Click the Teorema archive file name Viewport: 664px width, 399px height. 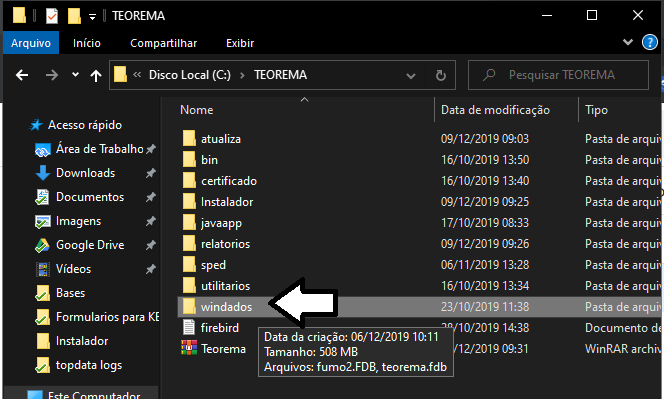[223, 349]
